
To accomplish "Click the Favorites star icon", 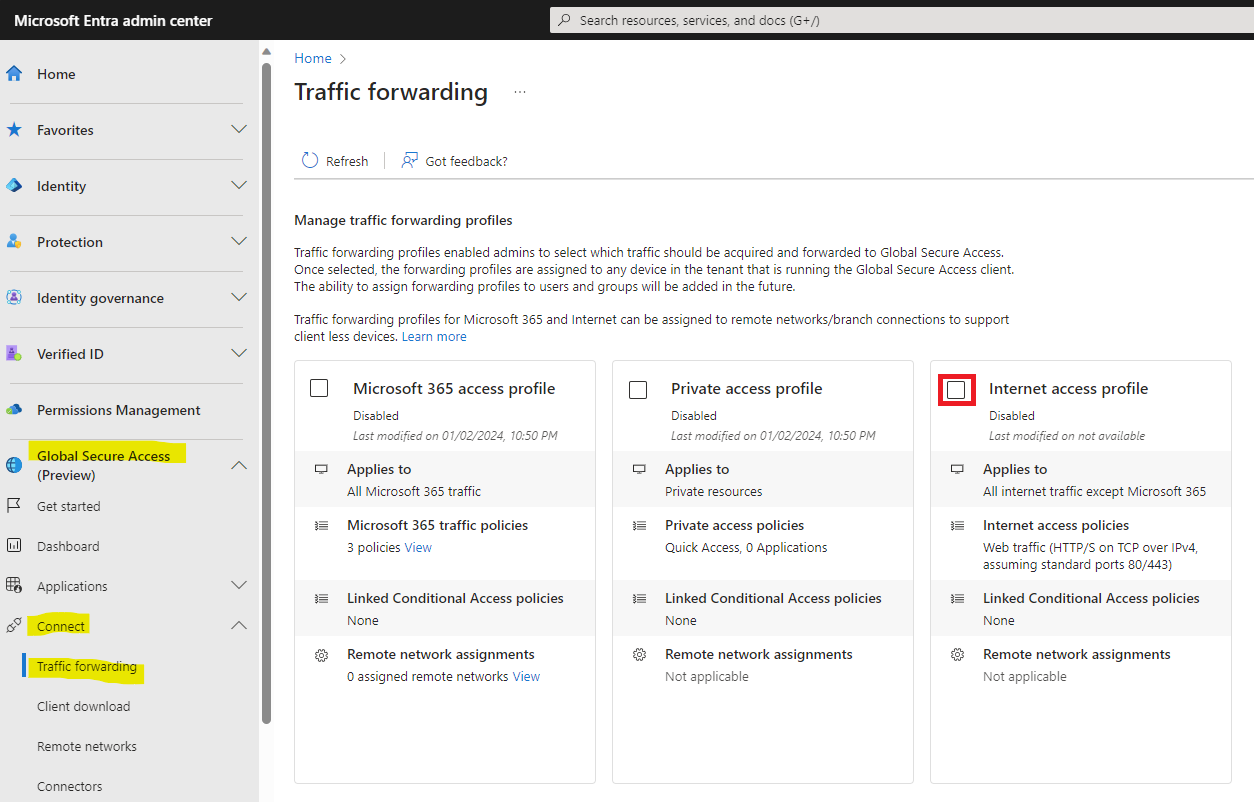I will click(x=14, y=130).
